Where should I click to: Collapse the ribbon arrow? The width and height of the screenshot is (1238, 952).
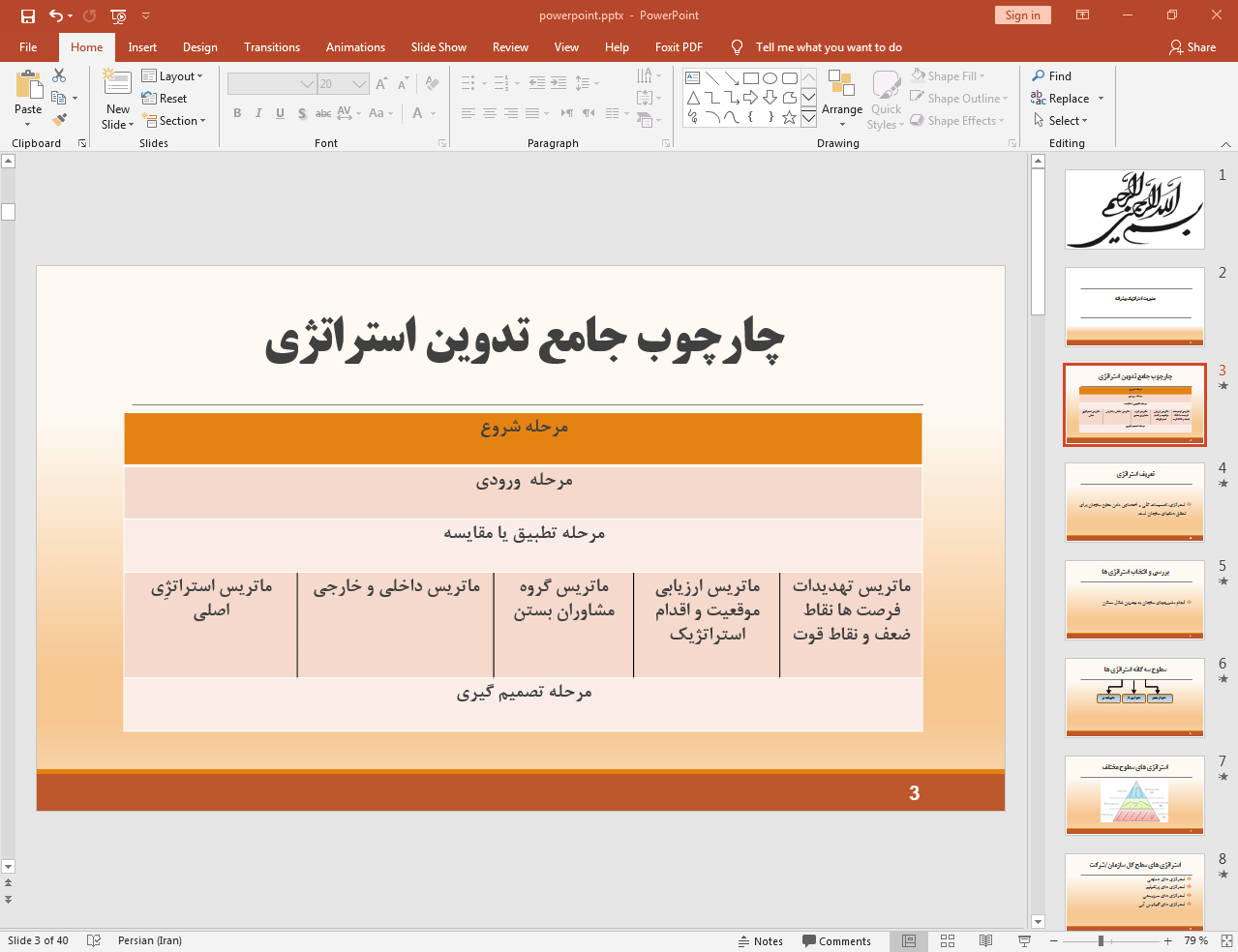tap(1226, 144)
